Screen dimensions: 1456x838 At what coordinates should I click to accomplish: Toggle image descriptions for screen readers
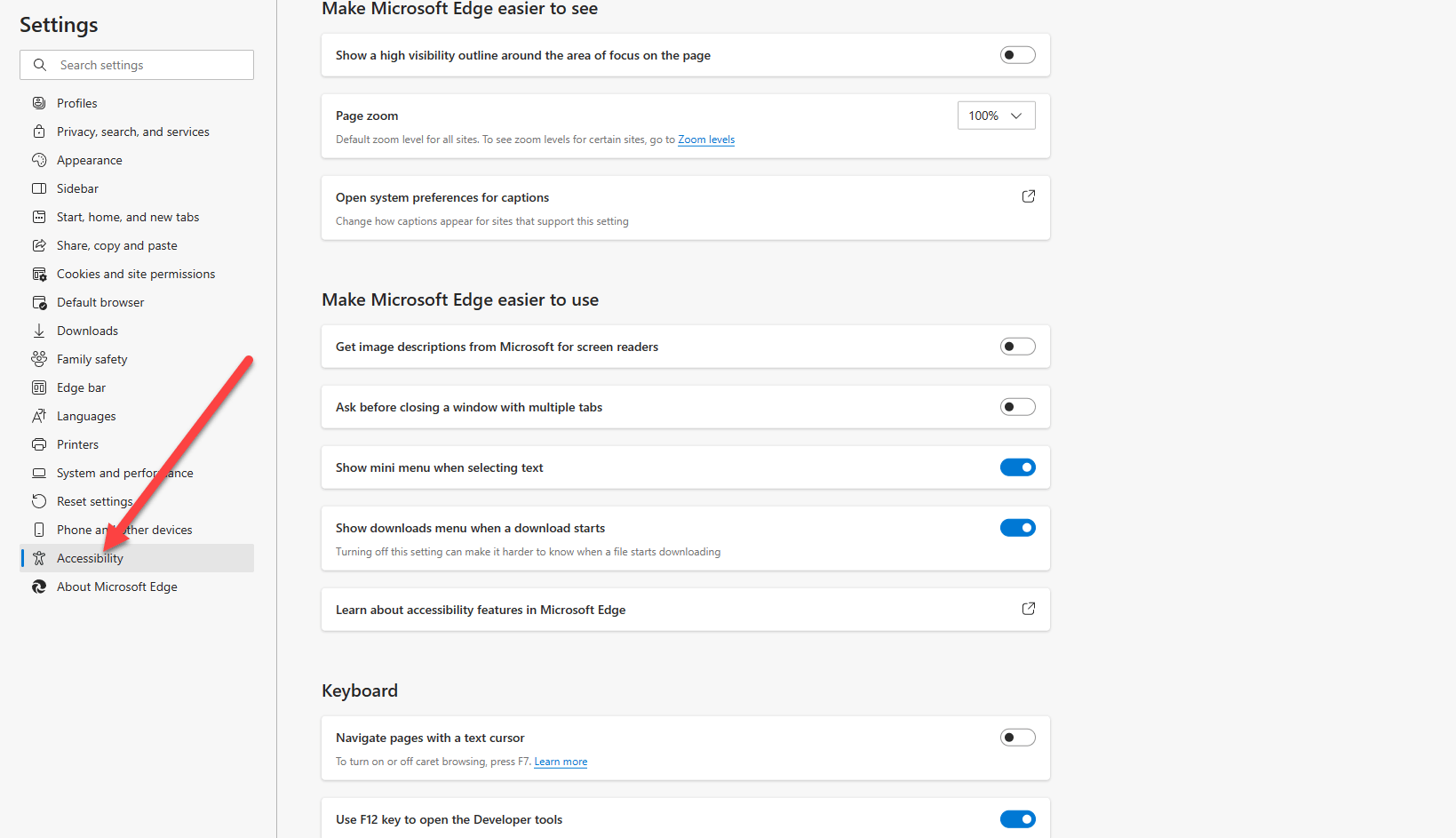(x=1017, y=347)
